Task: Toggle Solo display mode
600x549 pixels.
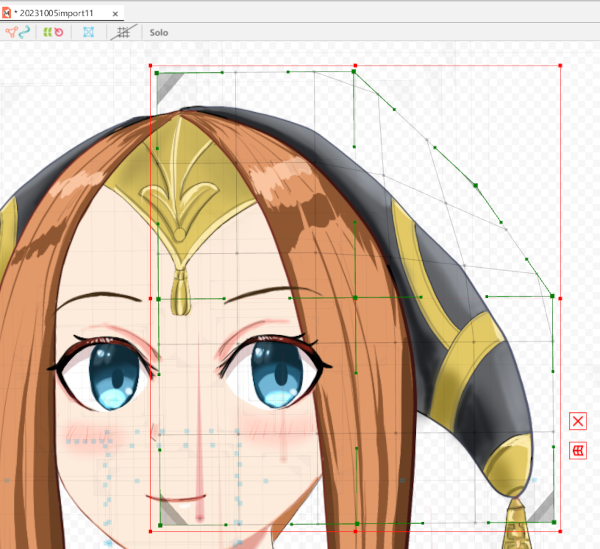Action: click(x=159, y=32)
